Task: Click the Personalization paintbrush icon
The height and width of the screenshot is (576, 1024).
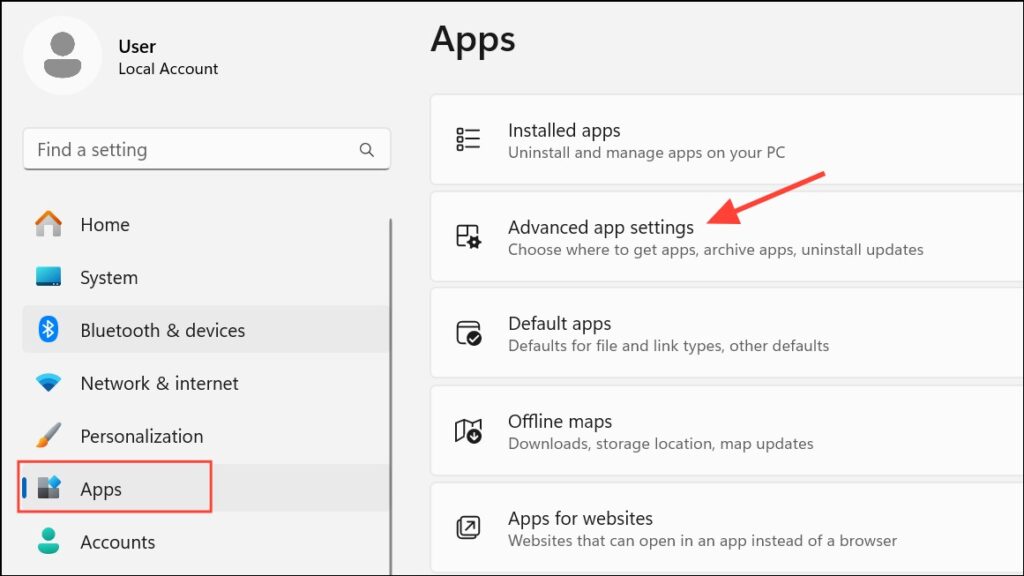Action: (48, 436)
